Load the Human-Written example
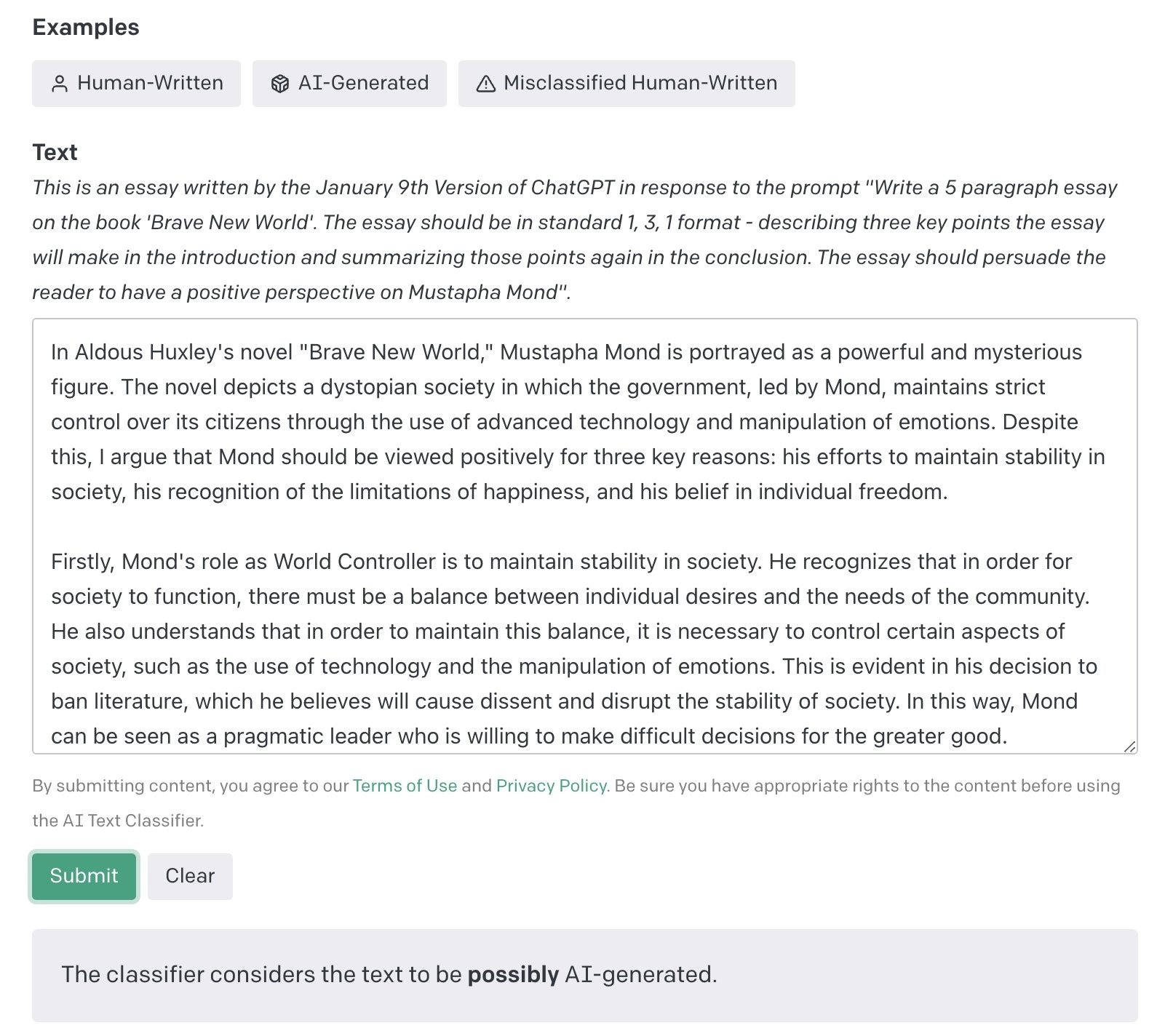Viewport: 1157px width, 1036px height. click(136, 84)
